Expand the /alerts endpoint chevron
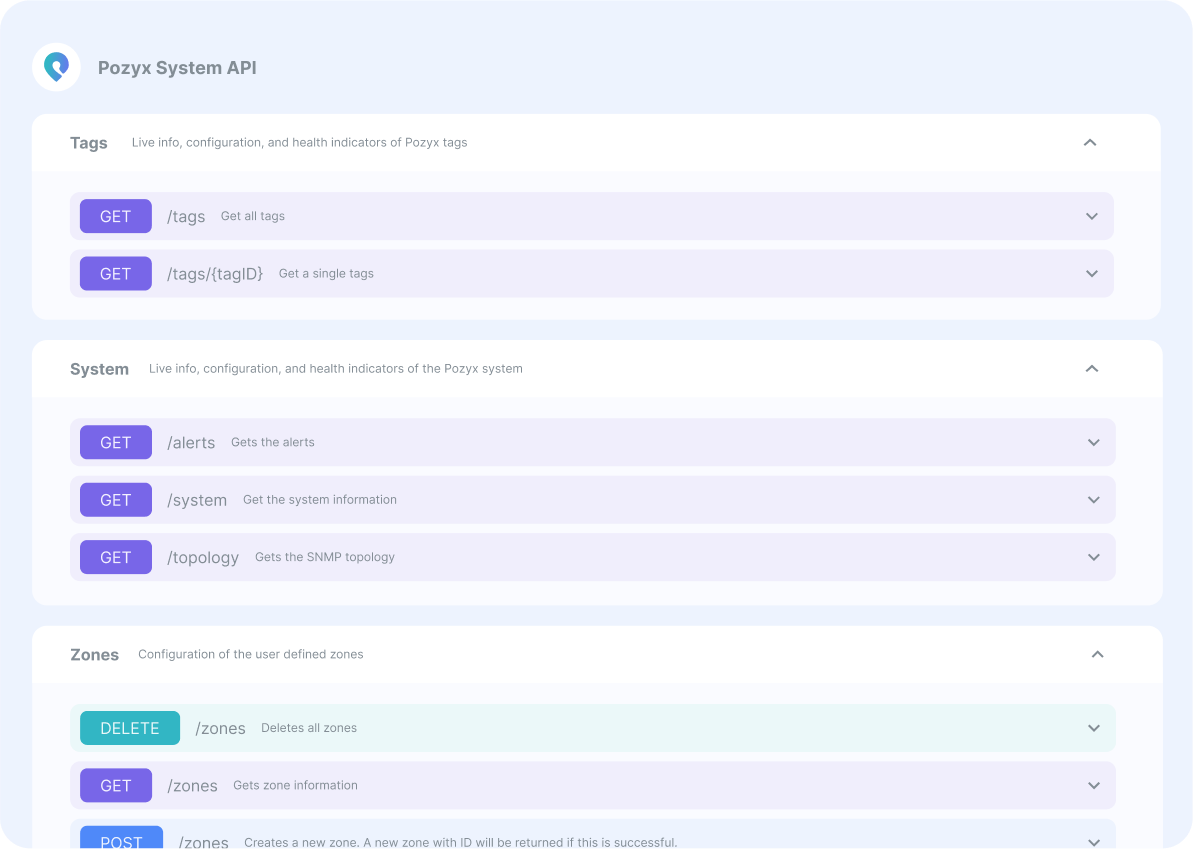Viewport: 1193px width, 849px height. (x=1093, y=443)
